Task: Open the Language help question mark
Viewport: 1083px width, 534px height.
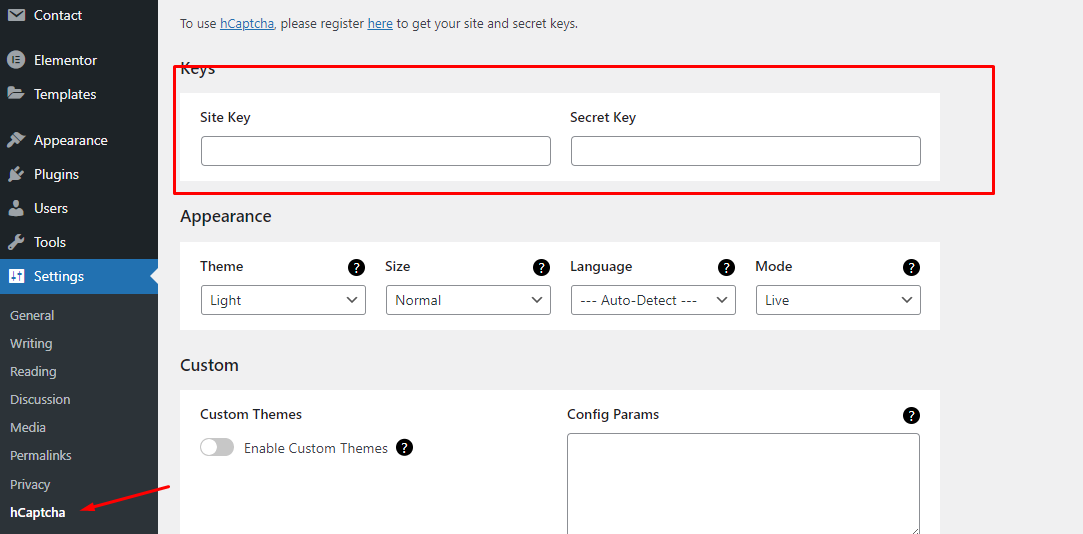Action: click(x=726, y=267)
